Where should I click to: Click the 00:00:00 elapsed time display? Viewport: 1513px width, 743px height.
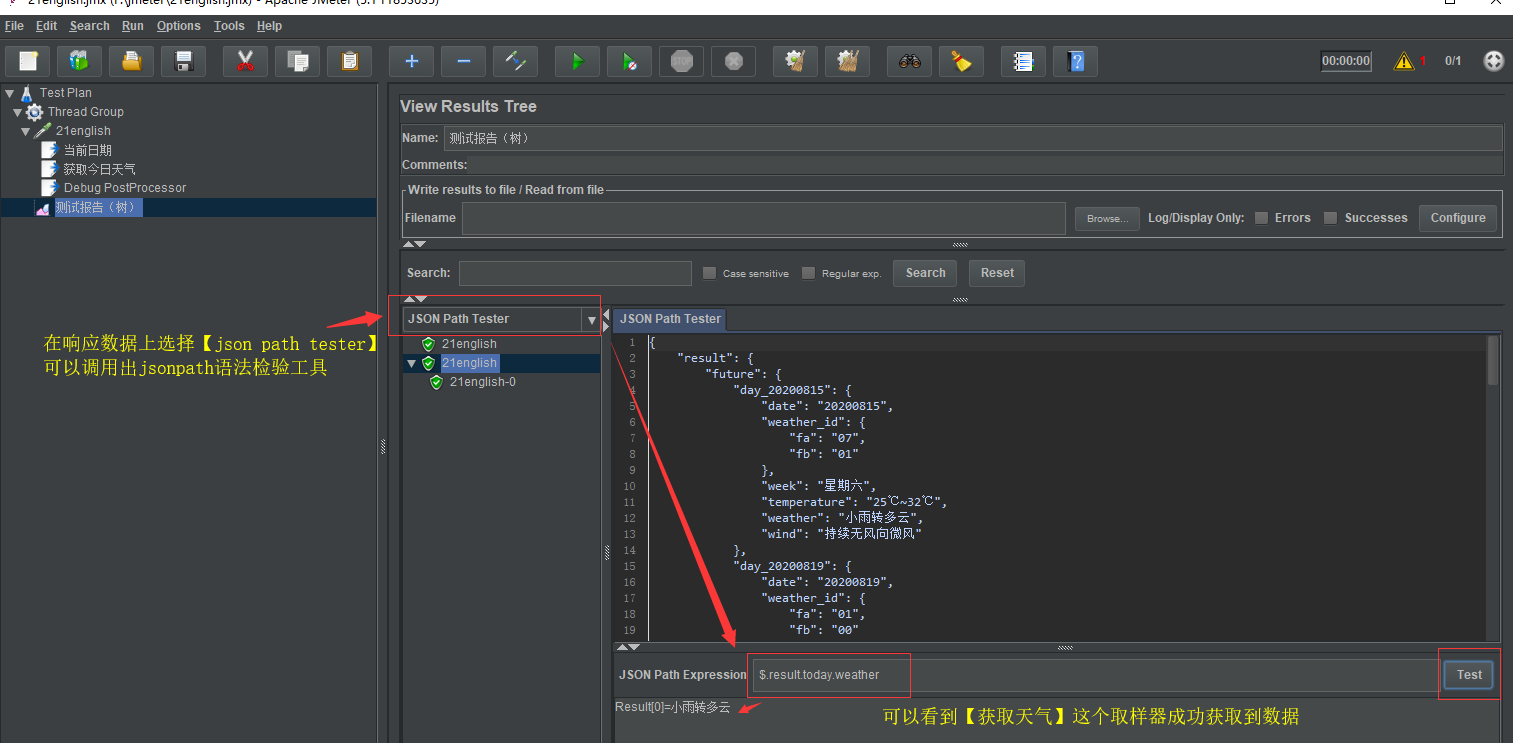point(1346,61)
